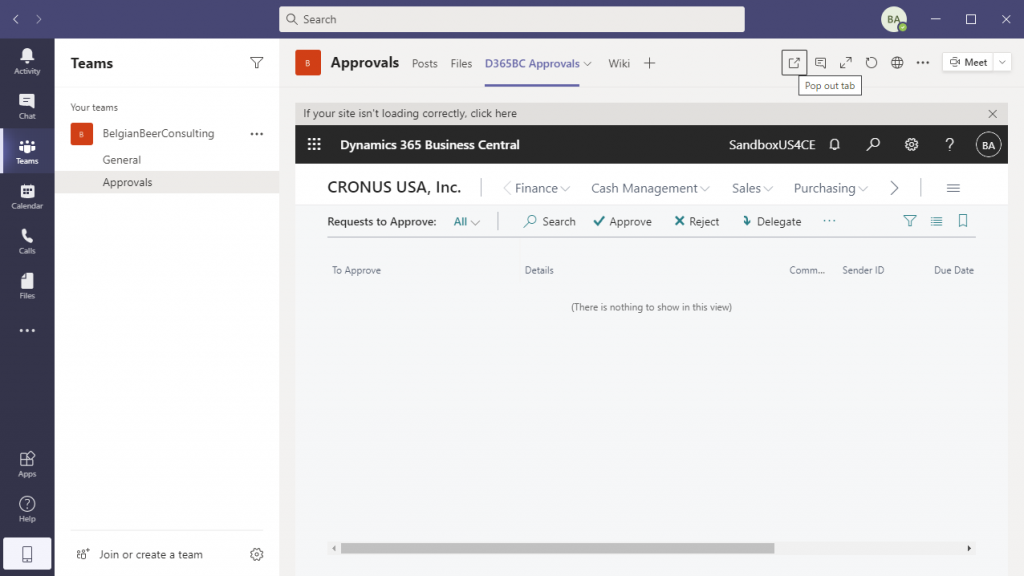Expand tab to full screen
The height and width of the screenshot is (576, 1024).
(x=846, y=63)
